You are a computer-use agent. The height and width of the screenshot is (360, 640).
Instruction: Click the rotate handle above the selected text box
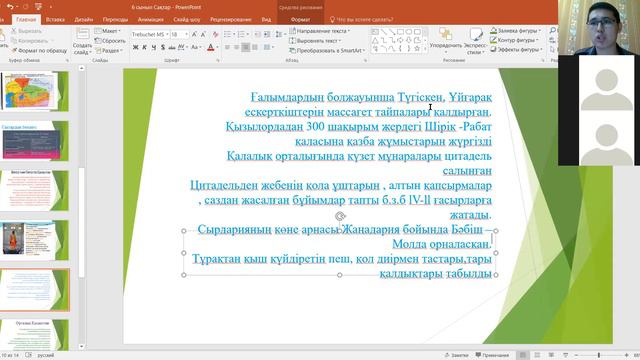[x=340, y=216]
